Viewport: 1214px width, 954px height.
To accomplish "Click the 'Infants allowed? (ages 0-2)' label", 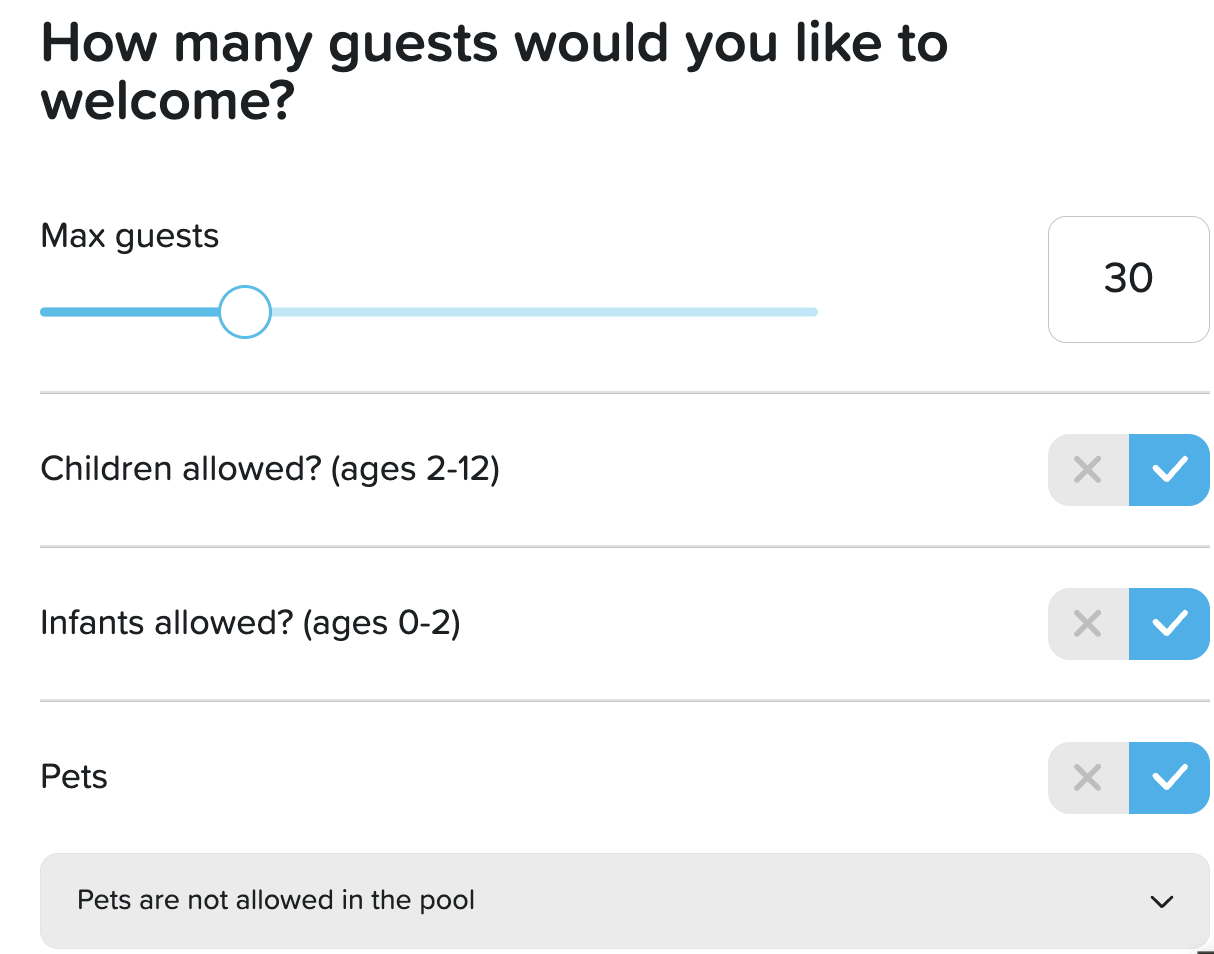I will point(250,624).
